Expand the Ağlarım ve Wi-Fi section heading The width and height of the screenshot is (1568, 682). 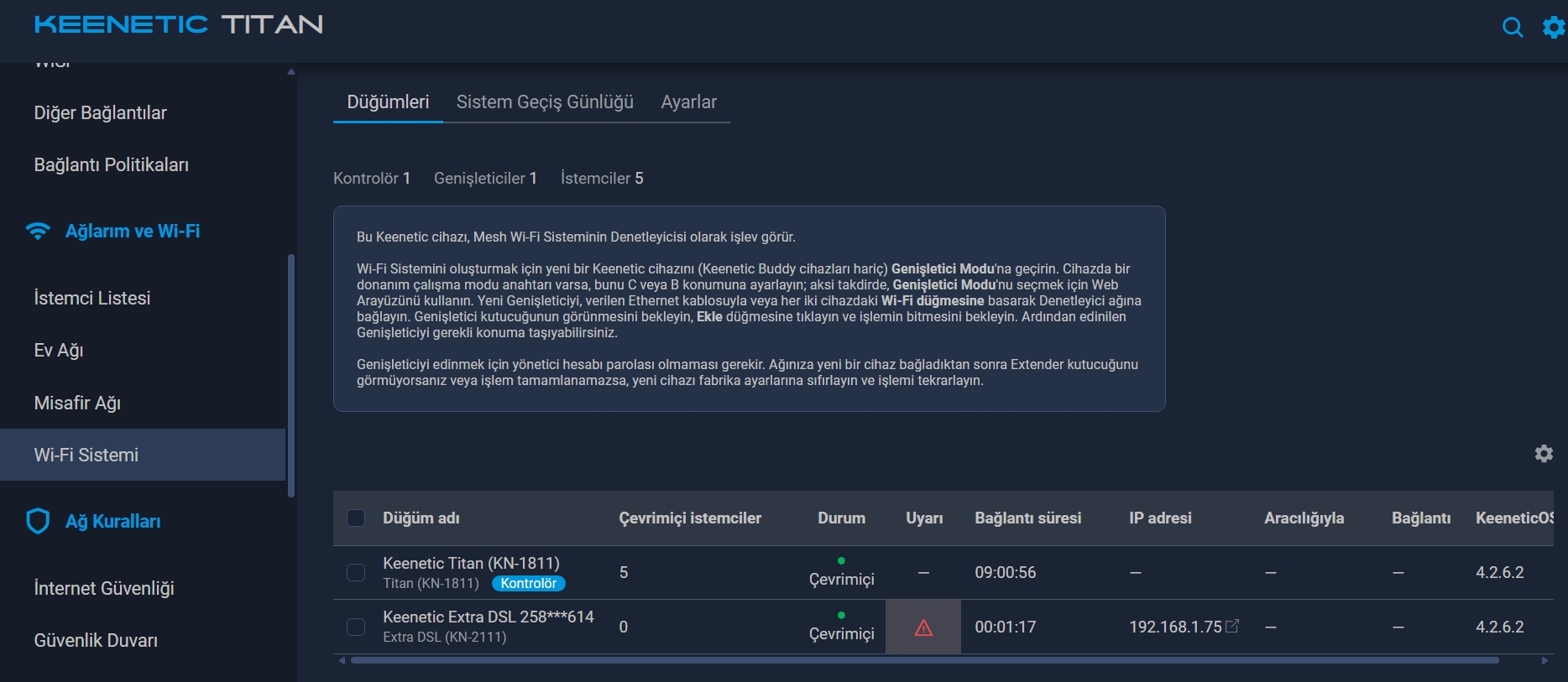(x=133, y=231)
